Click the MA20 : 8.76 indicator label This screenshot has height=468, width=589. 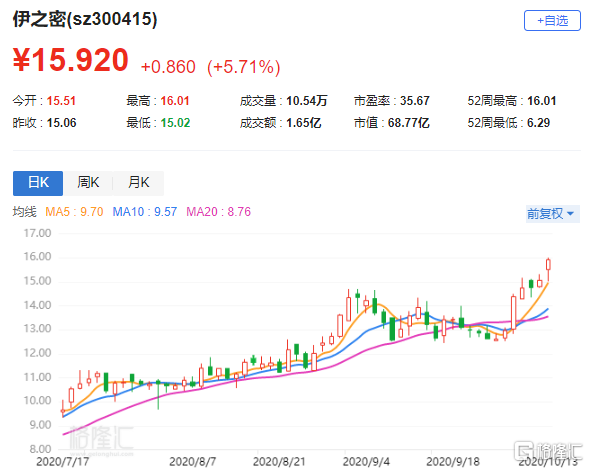[x=218, y=212]
